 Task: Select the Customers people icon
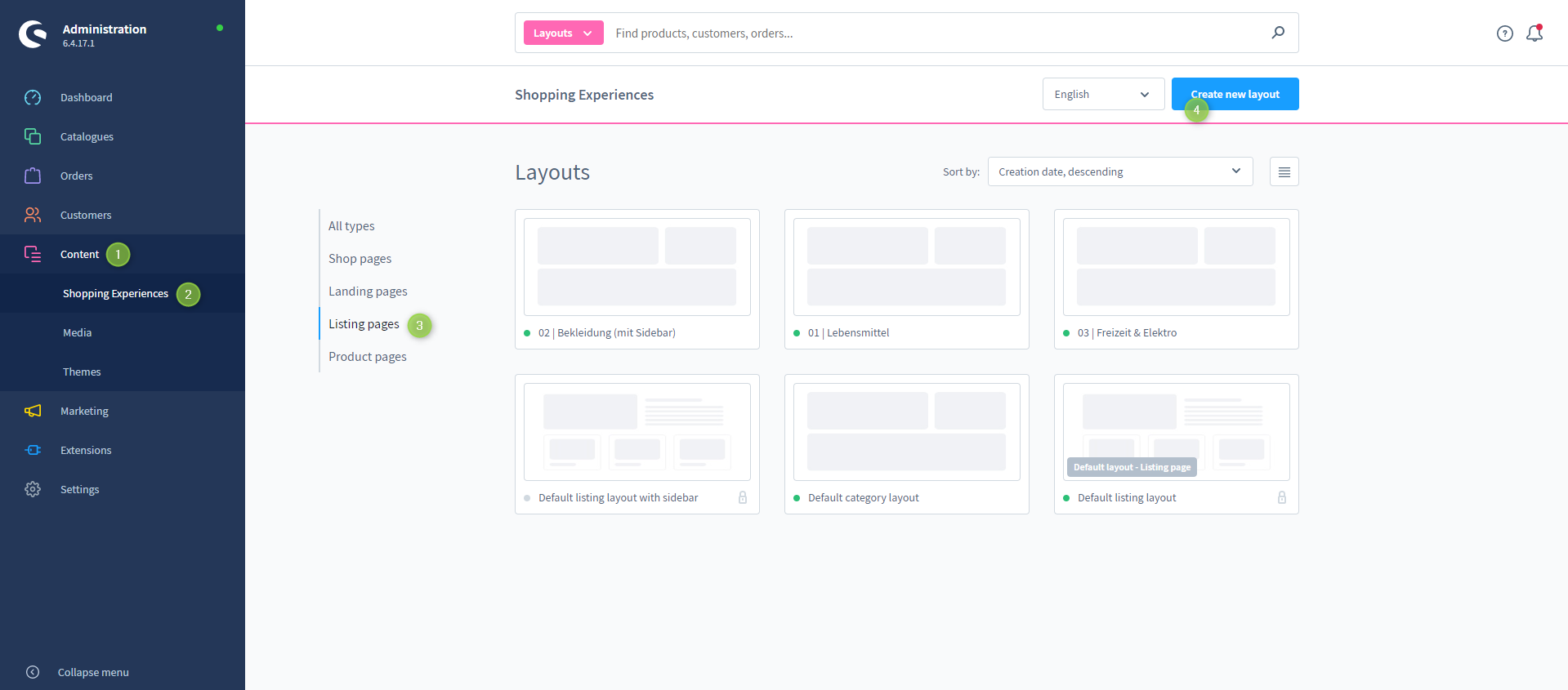[x=33, y=215]
